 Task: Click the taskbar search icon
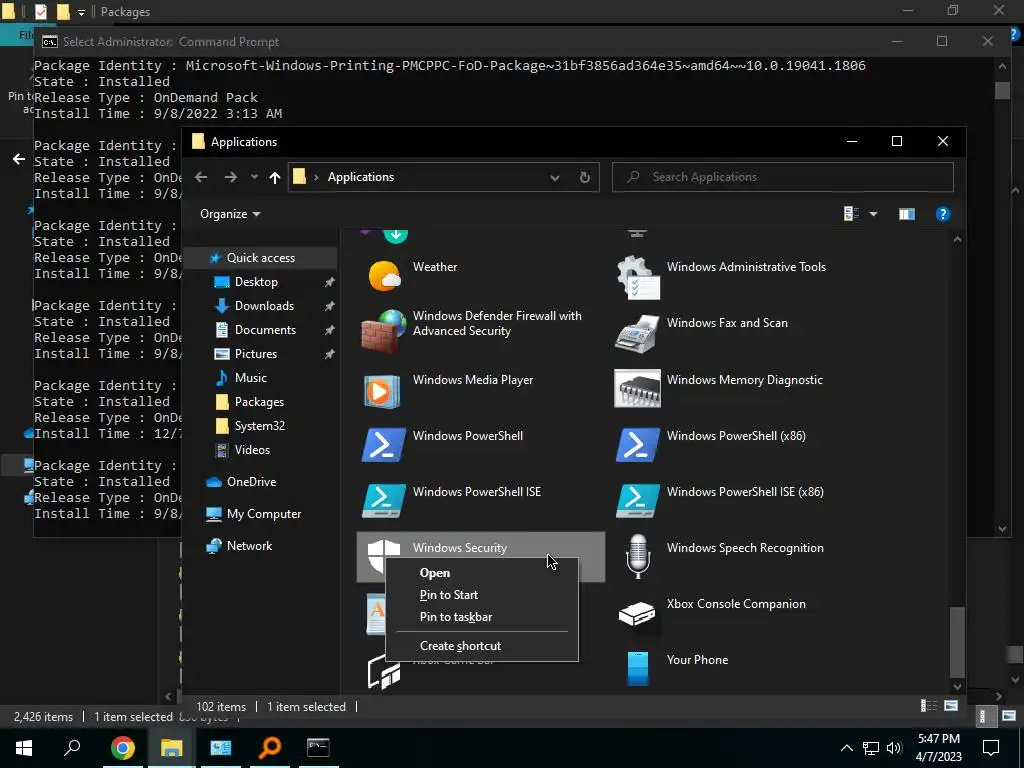click(x=72, y=748)
